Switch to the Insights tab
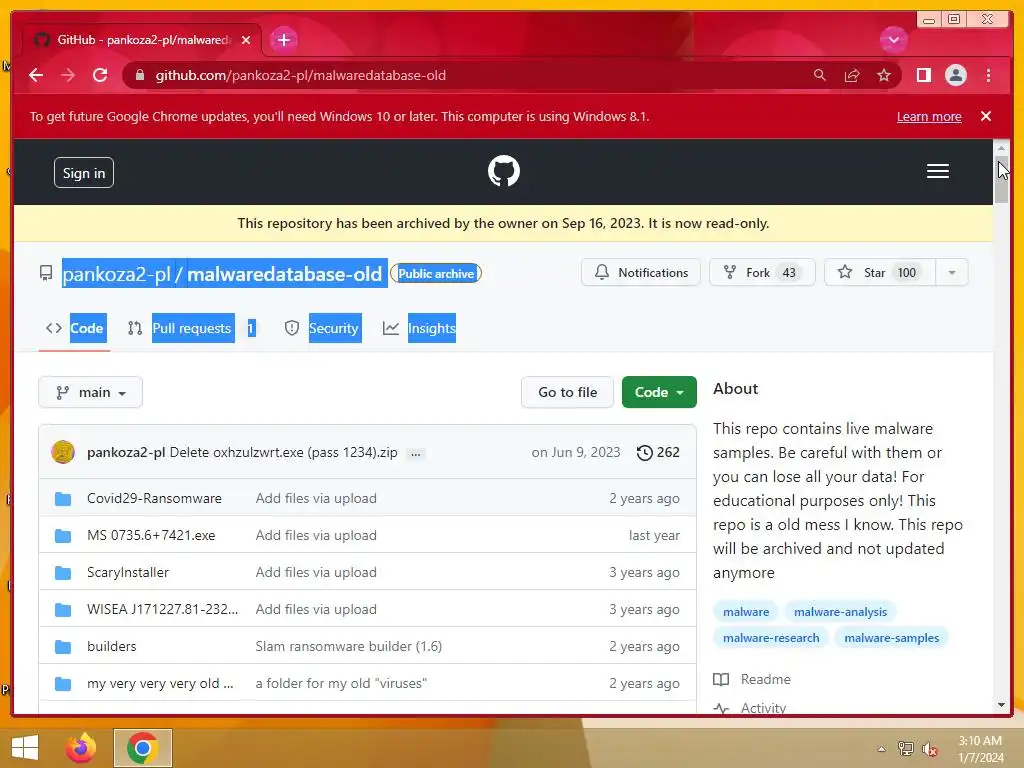This screenshot has height=768, width=1024. point(419,328)
